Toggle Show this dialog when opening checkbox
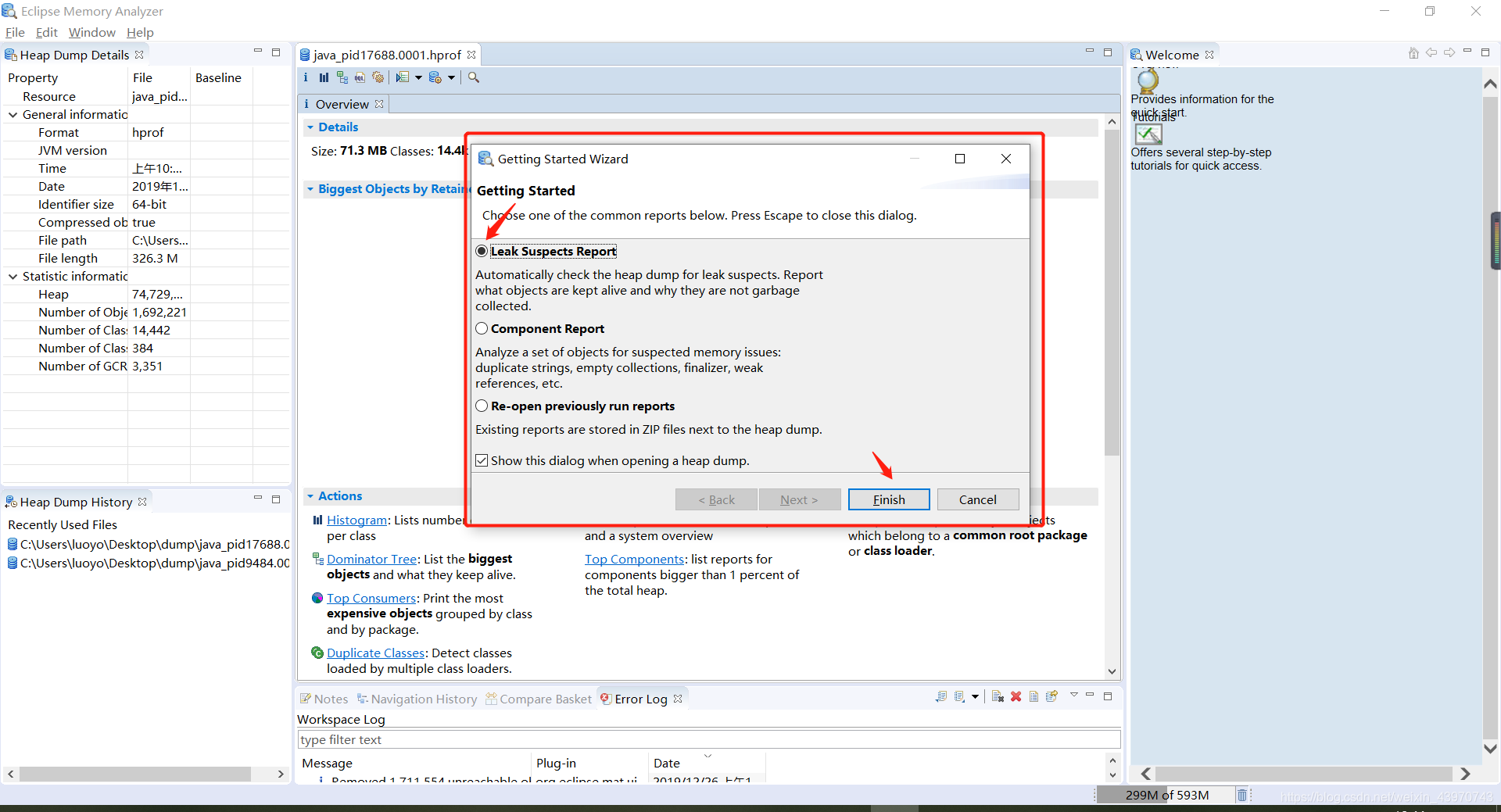1501x812 pixels. click(482, 460)
